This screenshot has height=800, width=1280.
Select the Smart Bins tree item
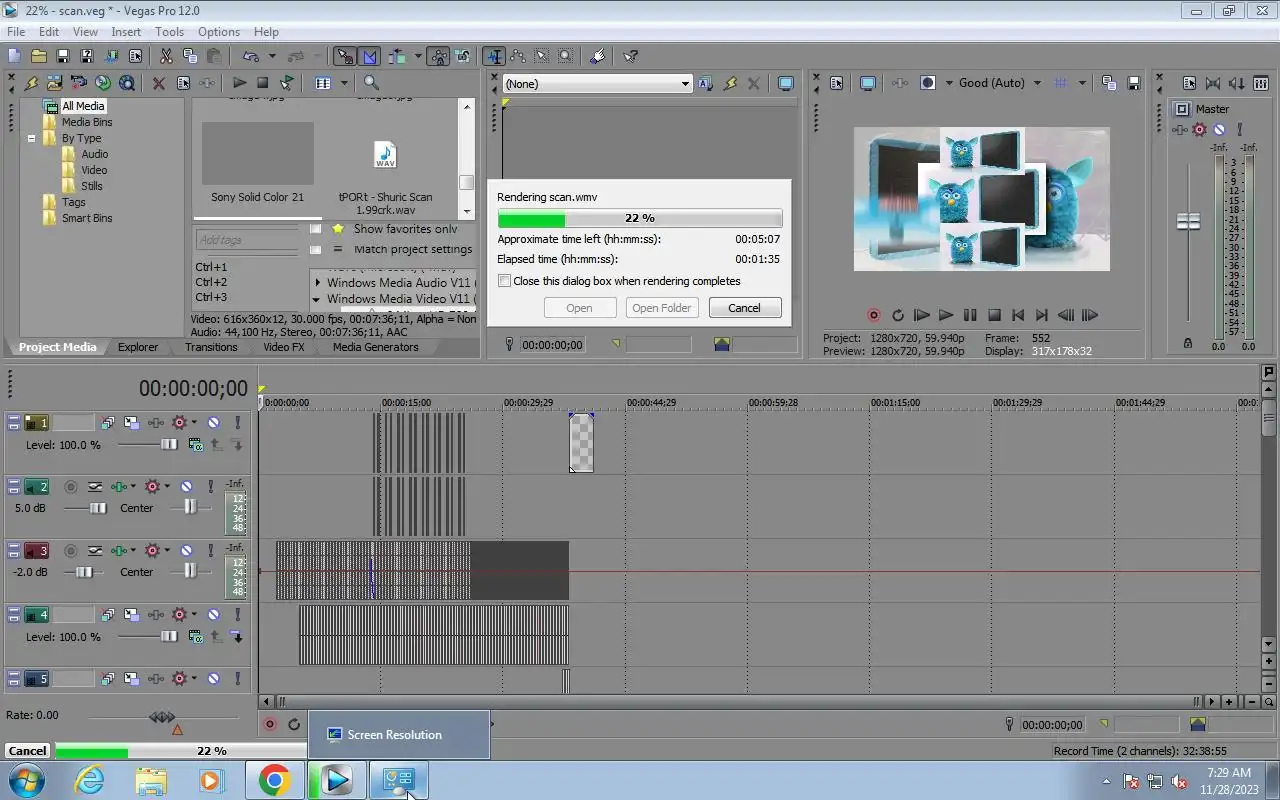click(x=87, y=218)
